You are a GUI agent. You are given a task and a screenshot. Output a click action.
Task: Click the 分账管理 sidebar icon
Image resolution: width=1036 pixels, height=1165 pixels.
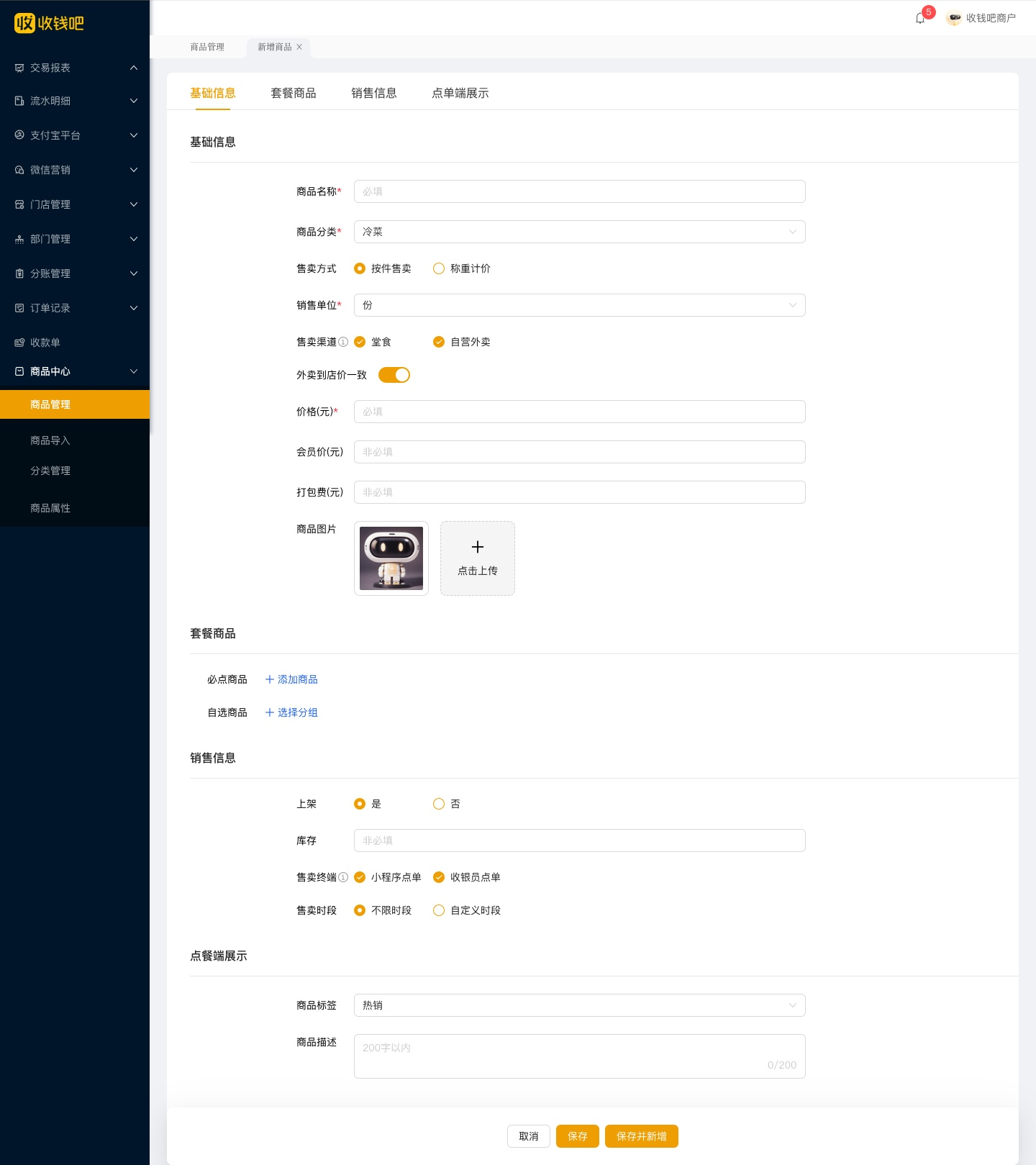[19, 273]
